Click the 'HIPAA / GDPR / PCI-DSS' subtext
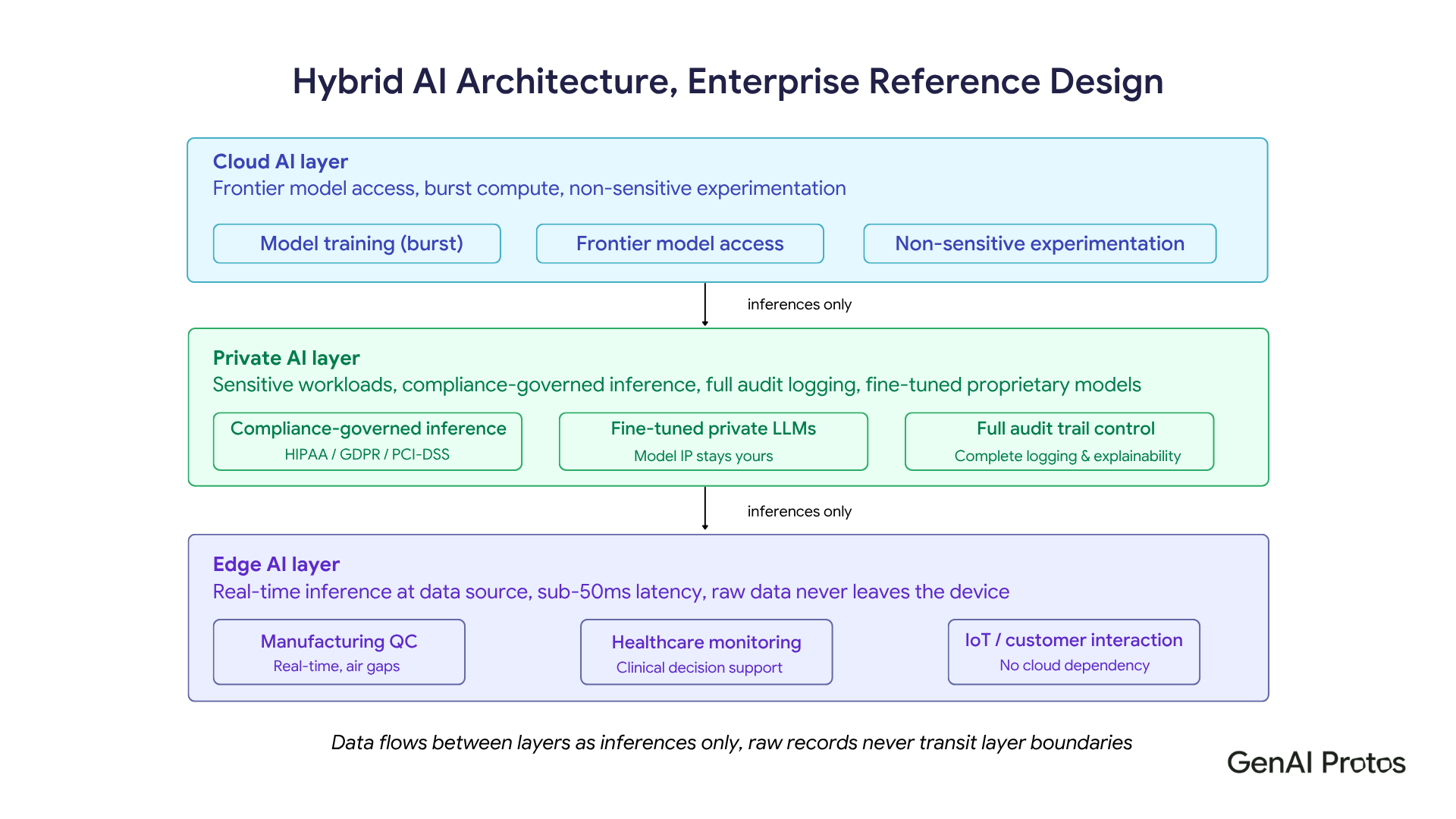The width and height of the screenshot is (1456, 819). coord(367,454)
